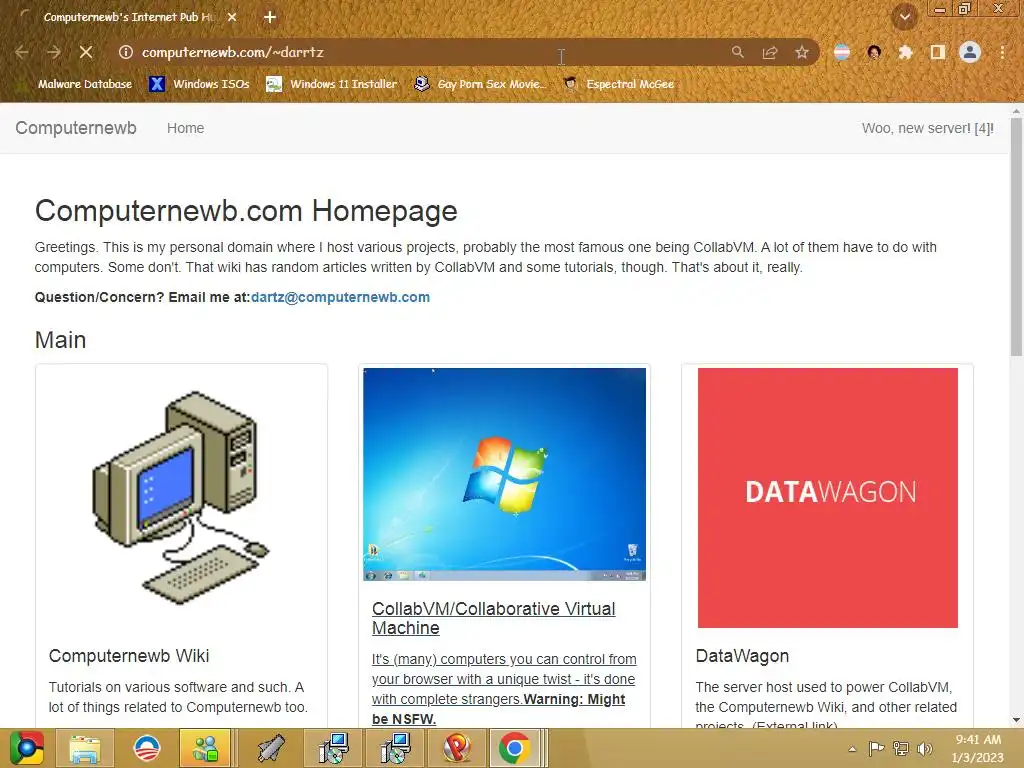Viewport: 1024px width, 768px height.
Task: Open the Obama logo taskbar icon
Action: tap(146, 748)
